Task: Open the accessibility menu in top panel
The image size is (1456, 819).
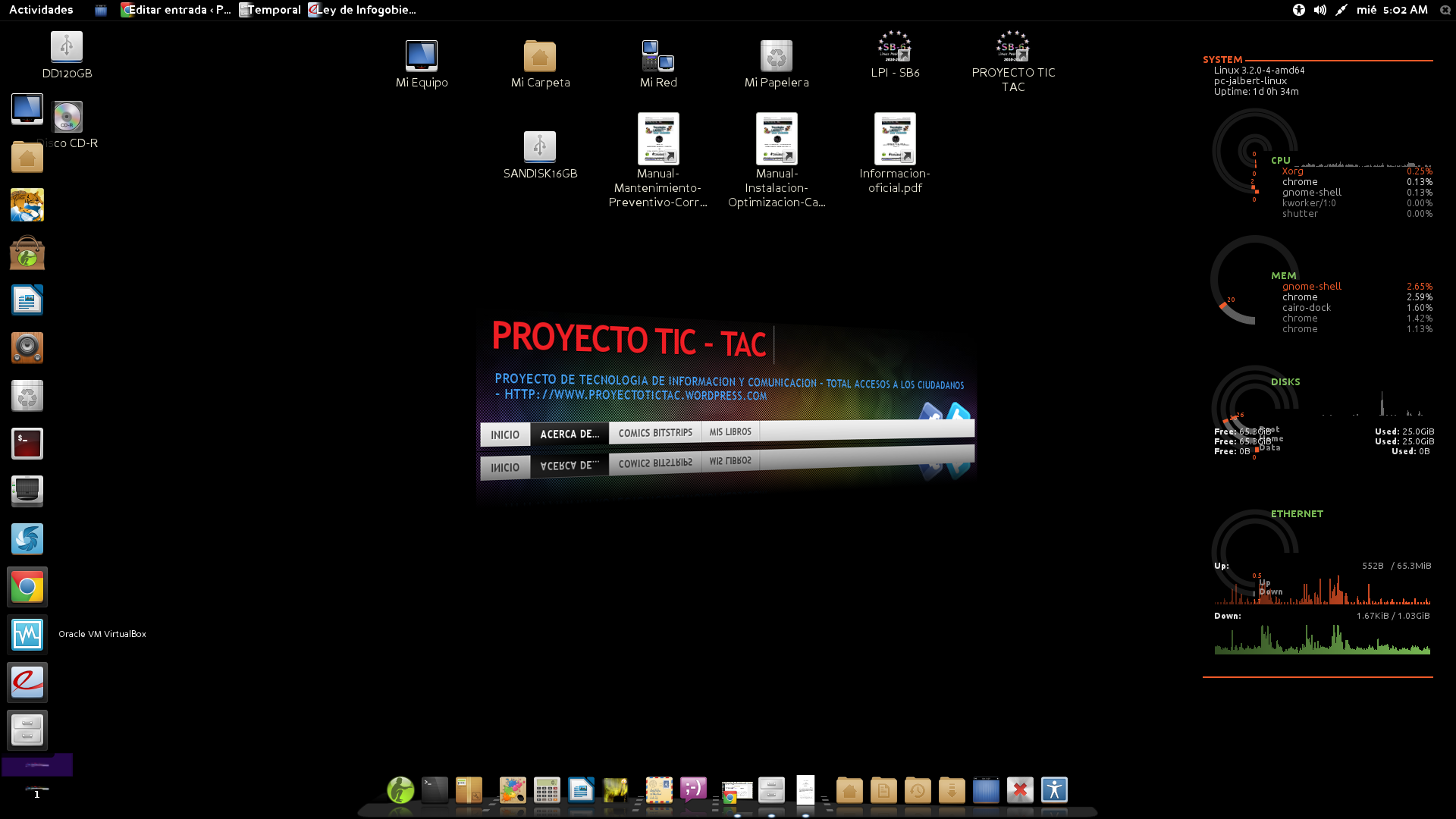Action: [1299, 10]
